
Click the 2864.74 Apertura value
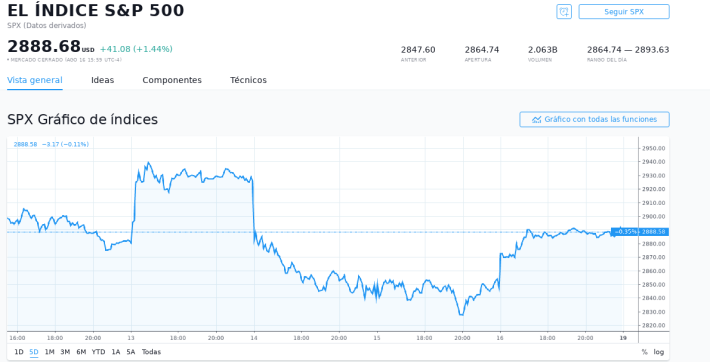pyautogui.click(x=482, y=50)
